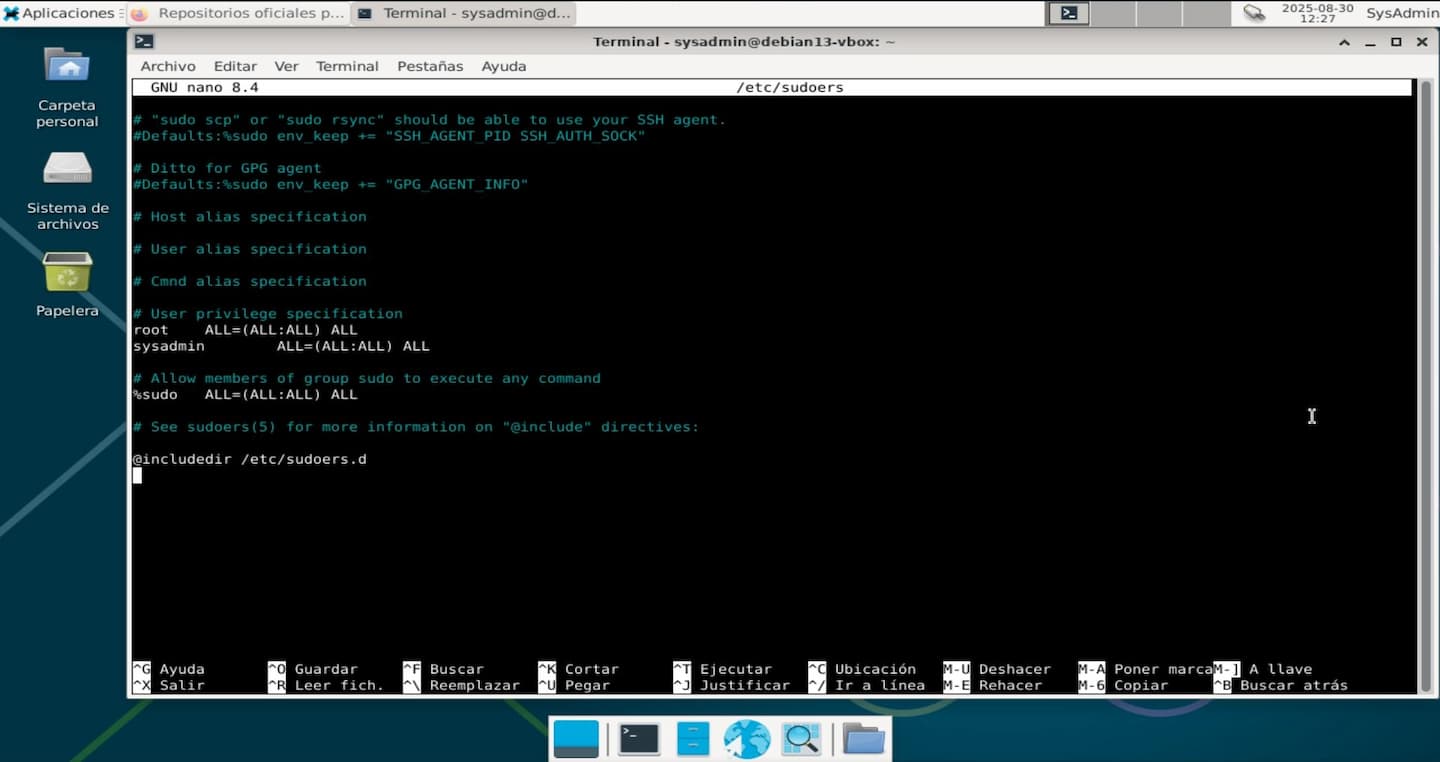Click the date and time clock
The height and width of the screenshot is (762, 1440).
1317,13
